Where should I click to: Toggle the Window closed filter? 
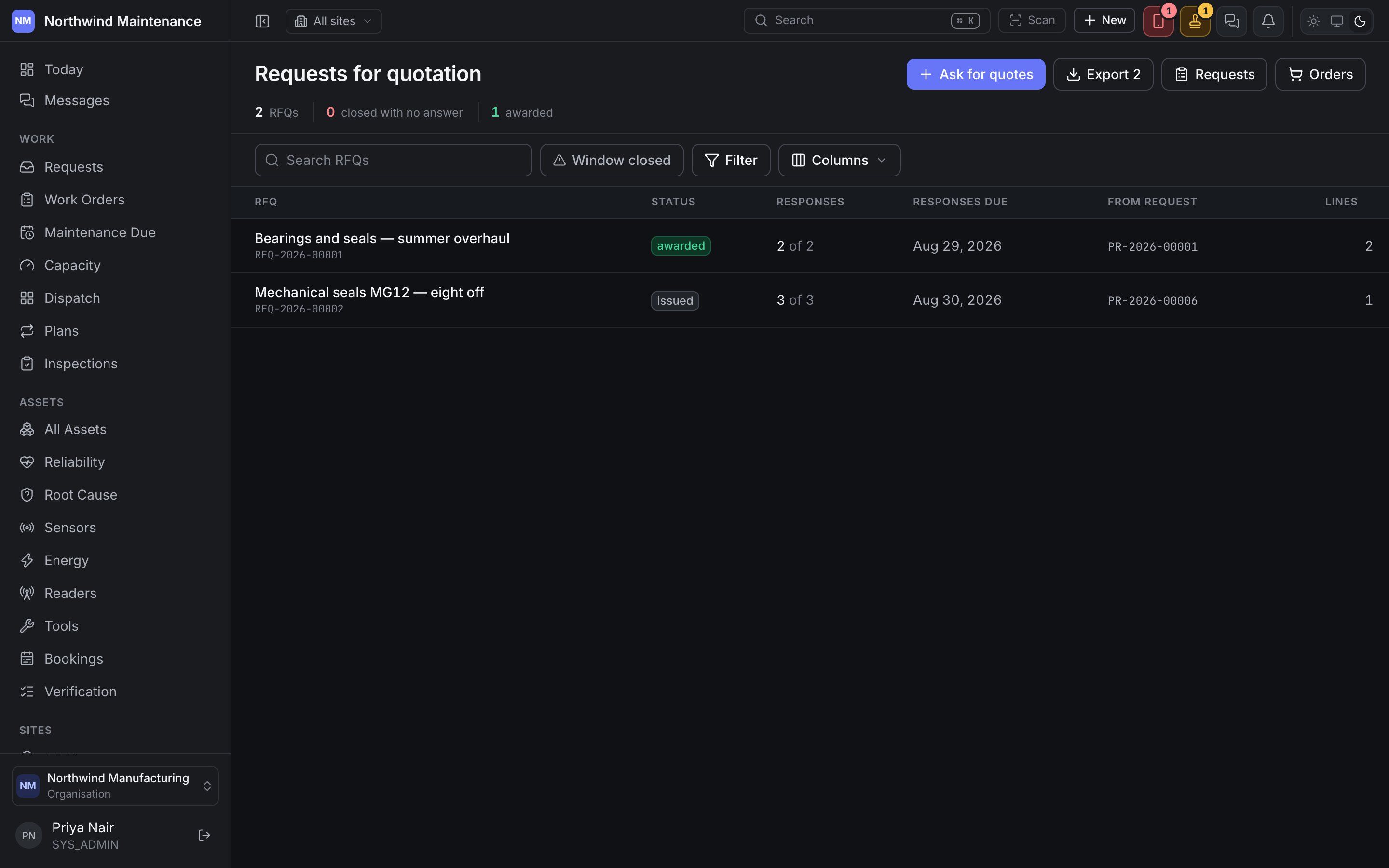[612, 160]
